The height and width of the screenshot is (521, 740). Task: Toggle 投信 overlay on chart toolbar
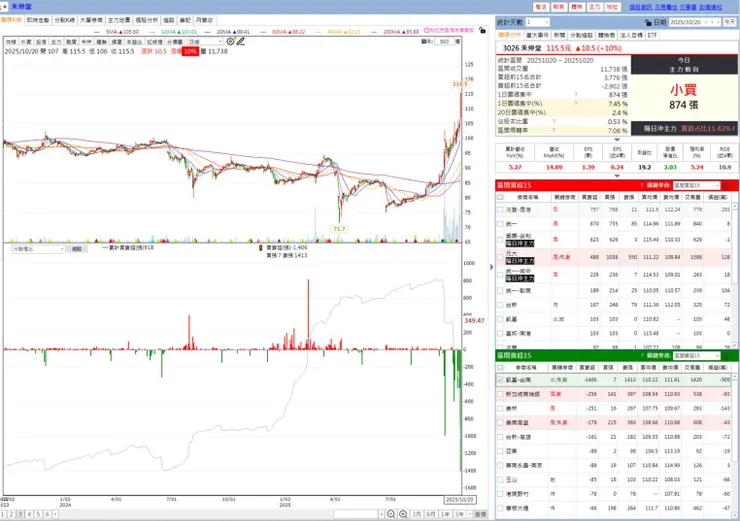41,42
